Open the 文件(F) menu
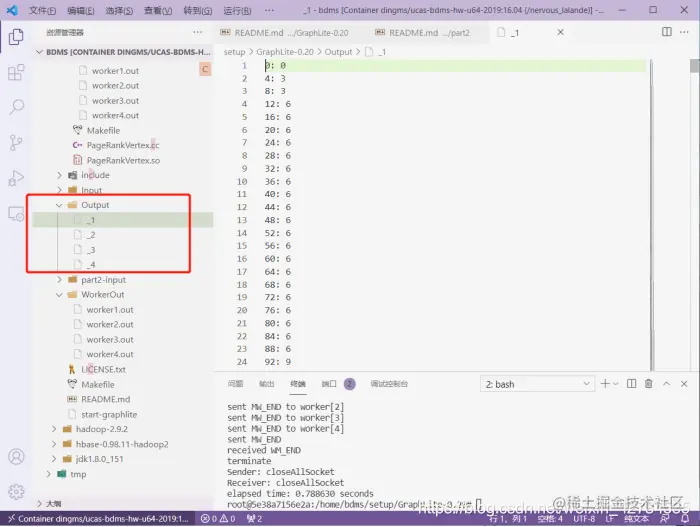 pyautogui.click(x=42, y=10)
